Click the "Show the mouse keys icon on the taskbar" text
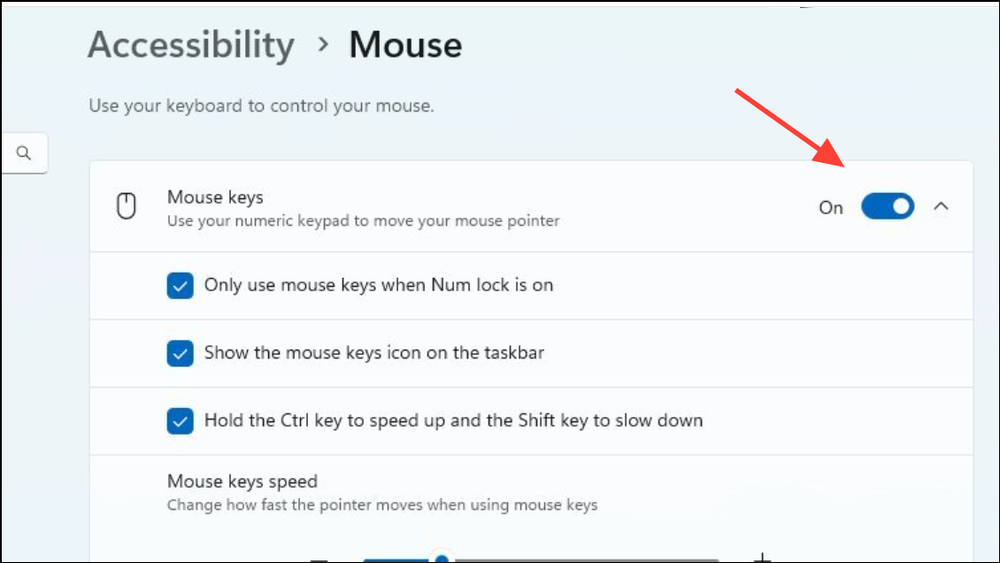1000x563 pixels. pos(374,352)
